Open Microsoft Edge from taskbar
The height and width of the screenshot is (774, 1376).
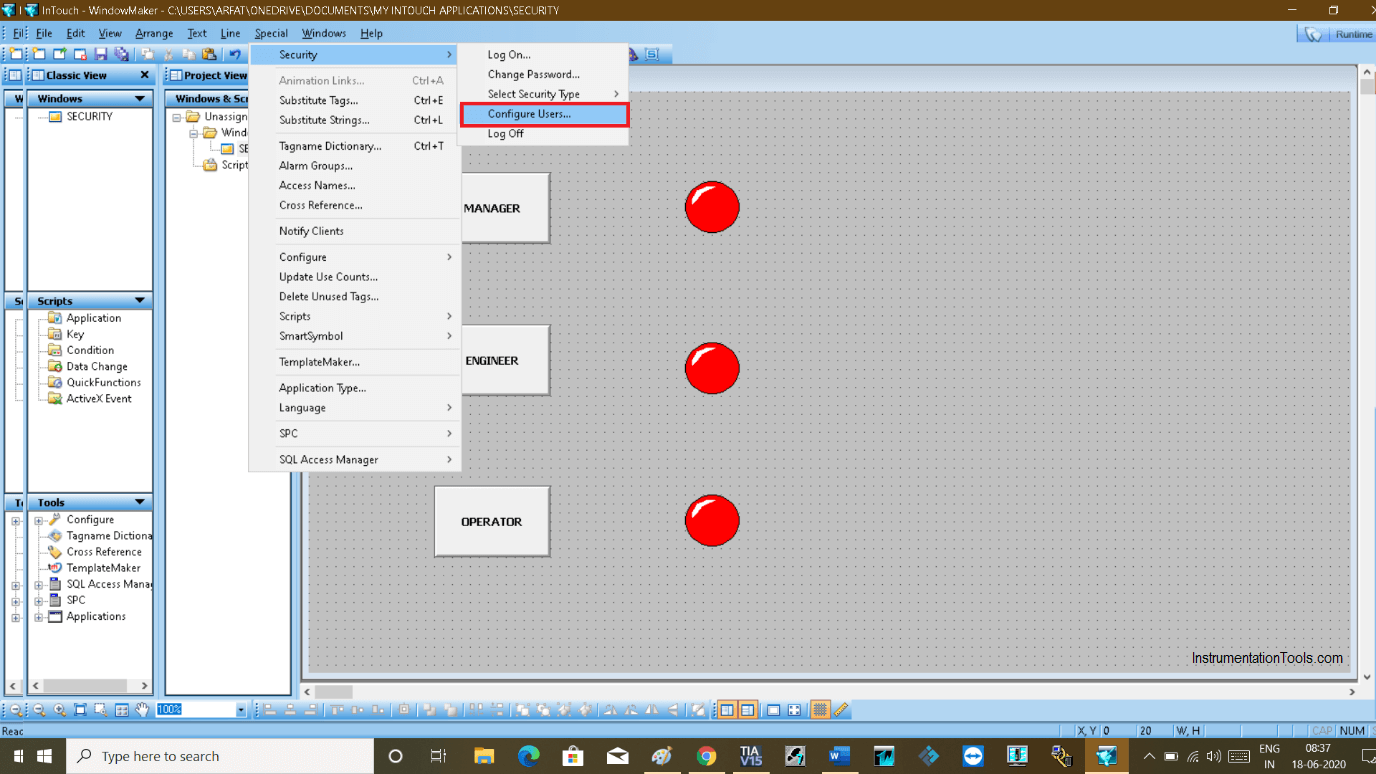(528, 756)
